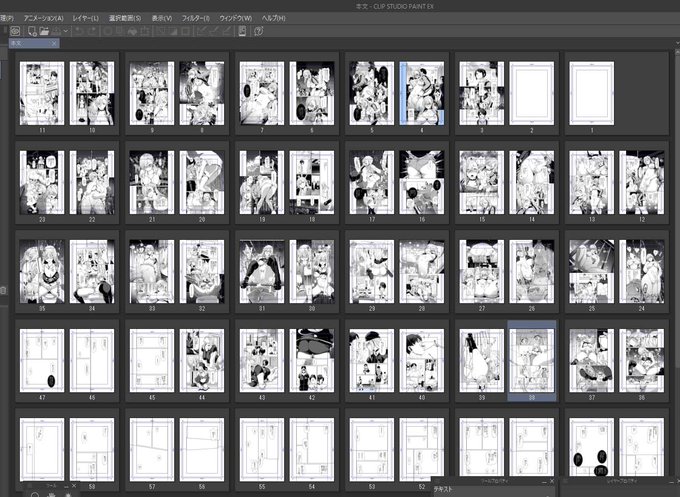Viewport: 680px width, 497px height.
Task: Open the レイヤー(L) menu
Action: [x=85, y=18]
